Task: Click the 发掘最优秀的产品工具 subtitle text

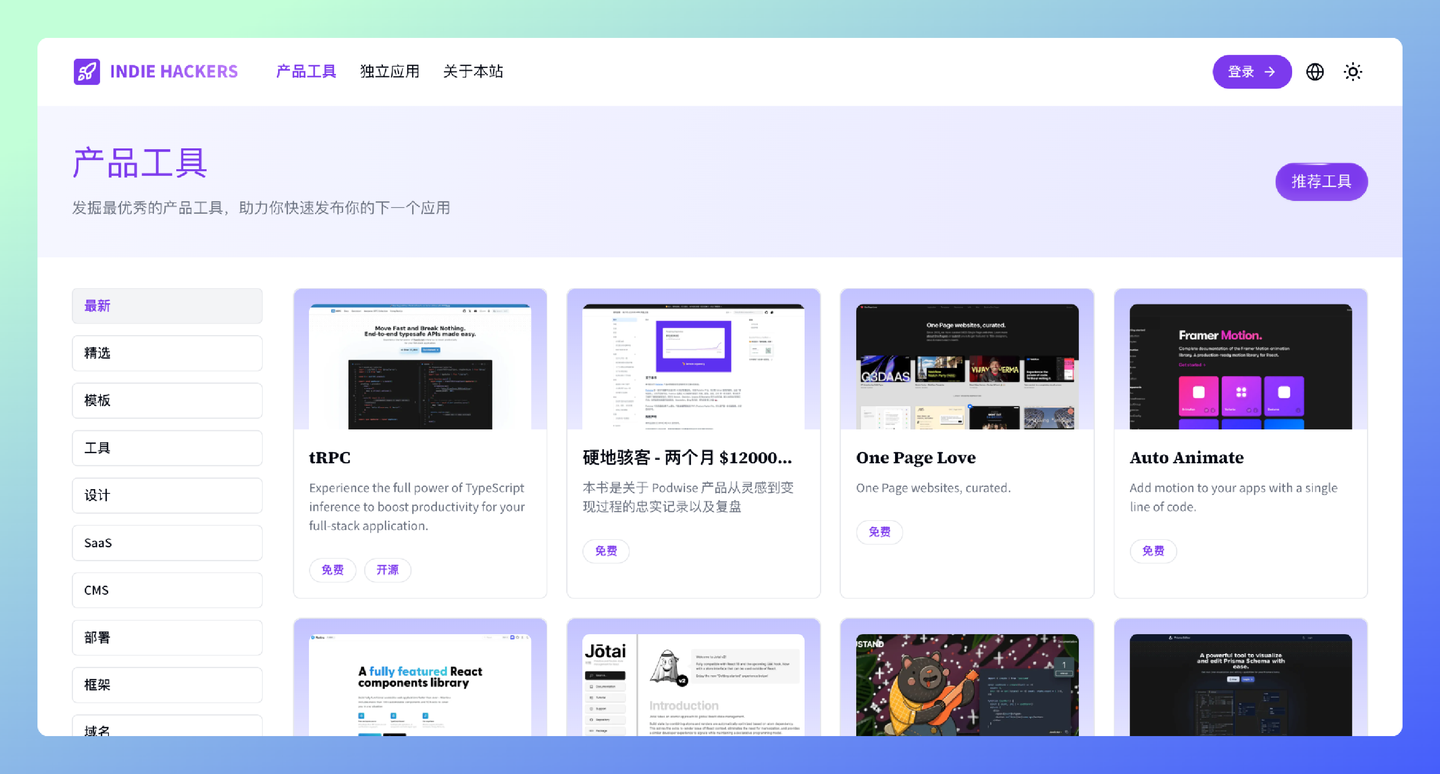Action: [261, 208]
